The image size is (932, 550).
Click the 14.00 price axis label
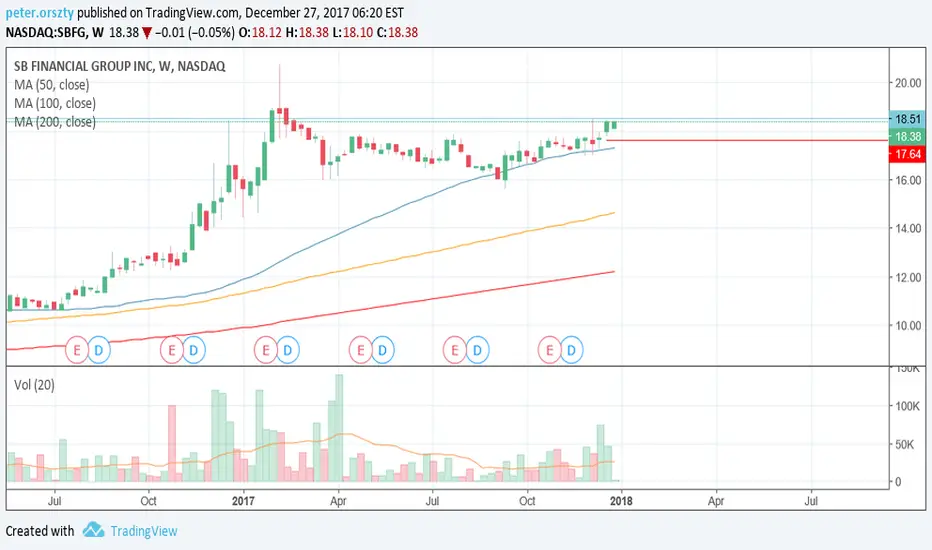coord(908,228)
